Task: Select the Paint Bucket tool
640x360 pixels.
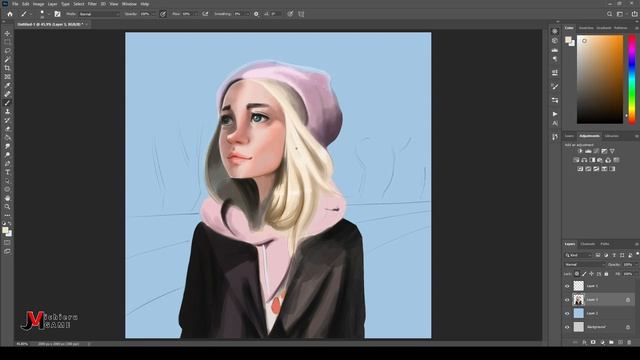Action: (x=7, y=138)
